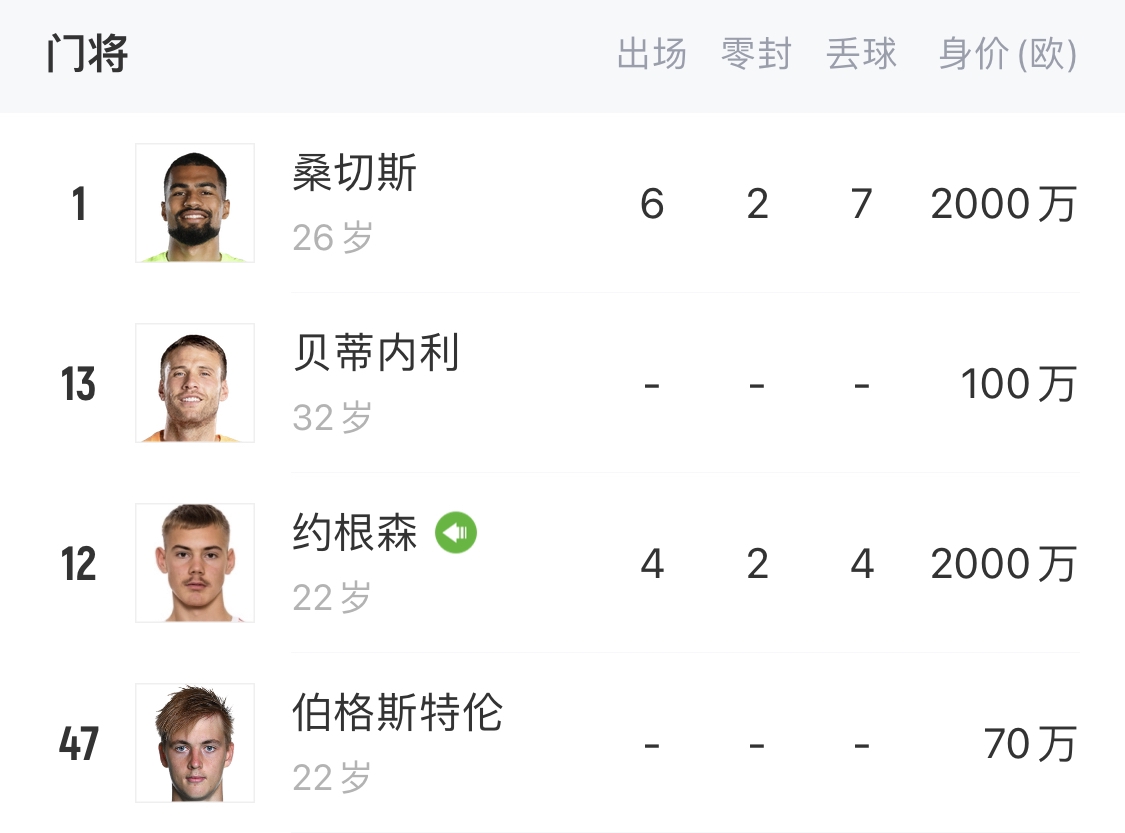Select player name 伯格斯特伦
The image size is (1125, 833).
click(397, 714)
